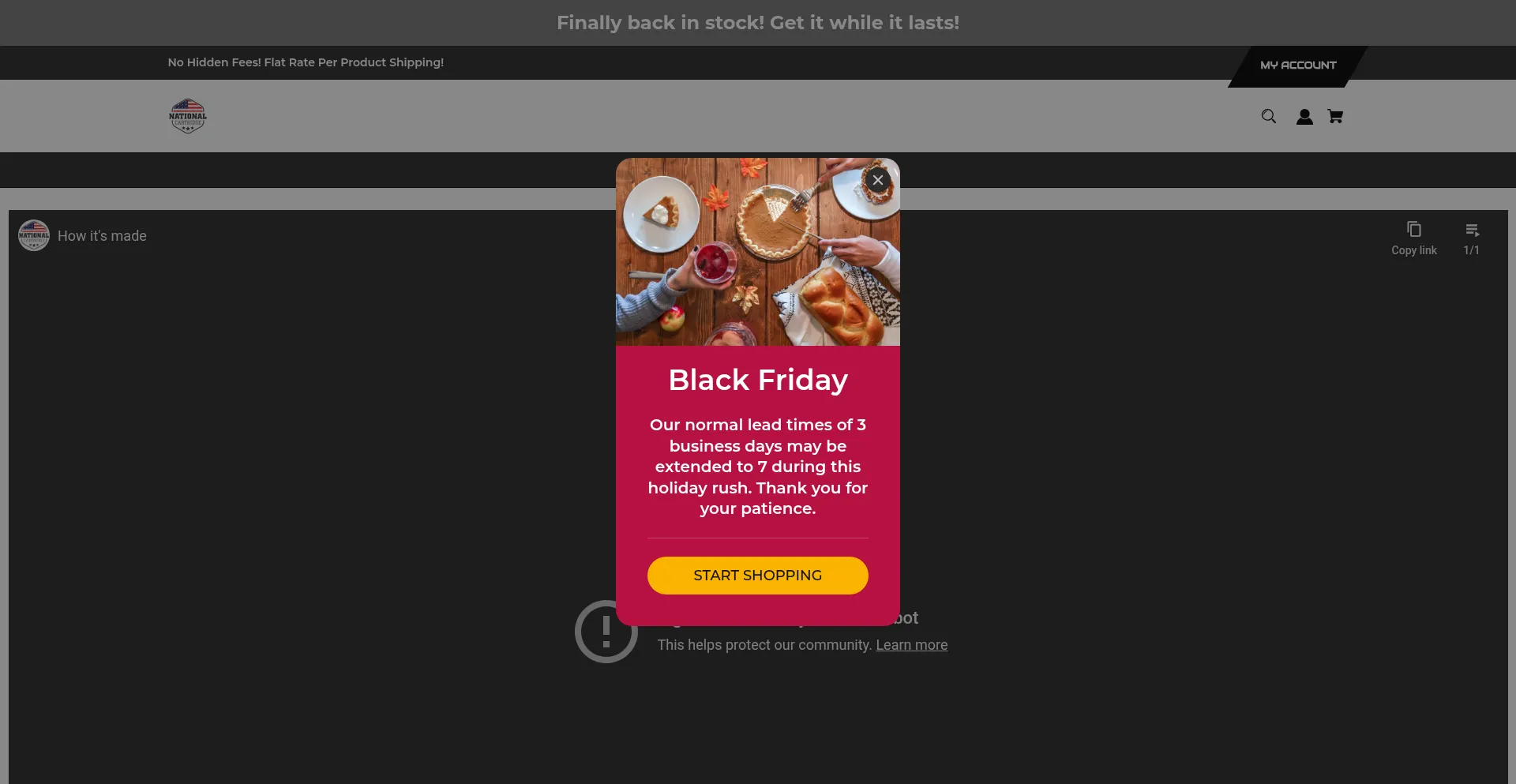Open the How it's made video title
Viewport: 1516px width, 784px height.
coord(102,236)
